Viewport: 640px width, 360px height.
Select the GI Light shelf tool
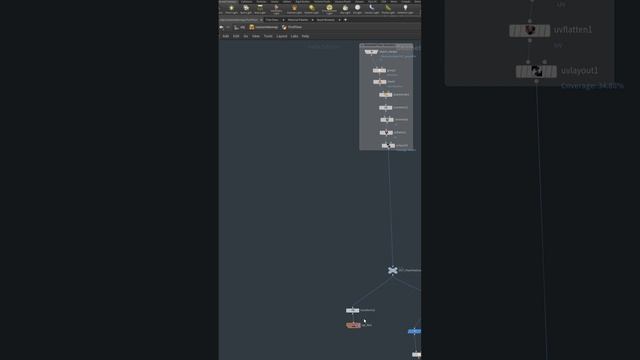click(x=358, y=9)
